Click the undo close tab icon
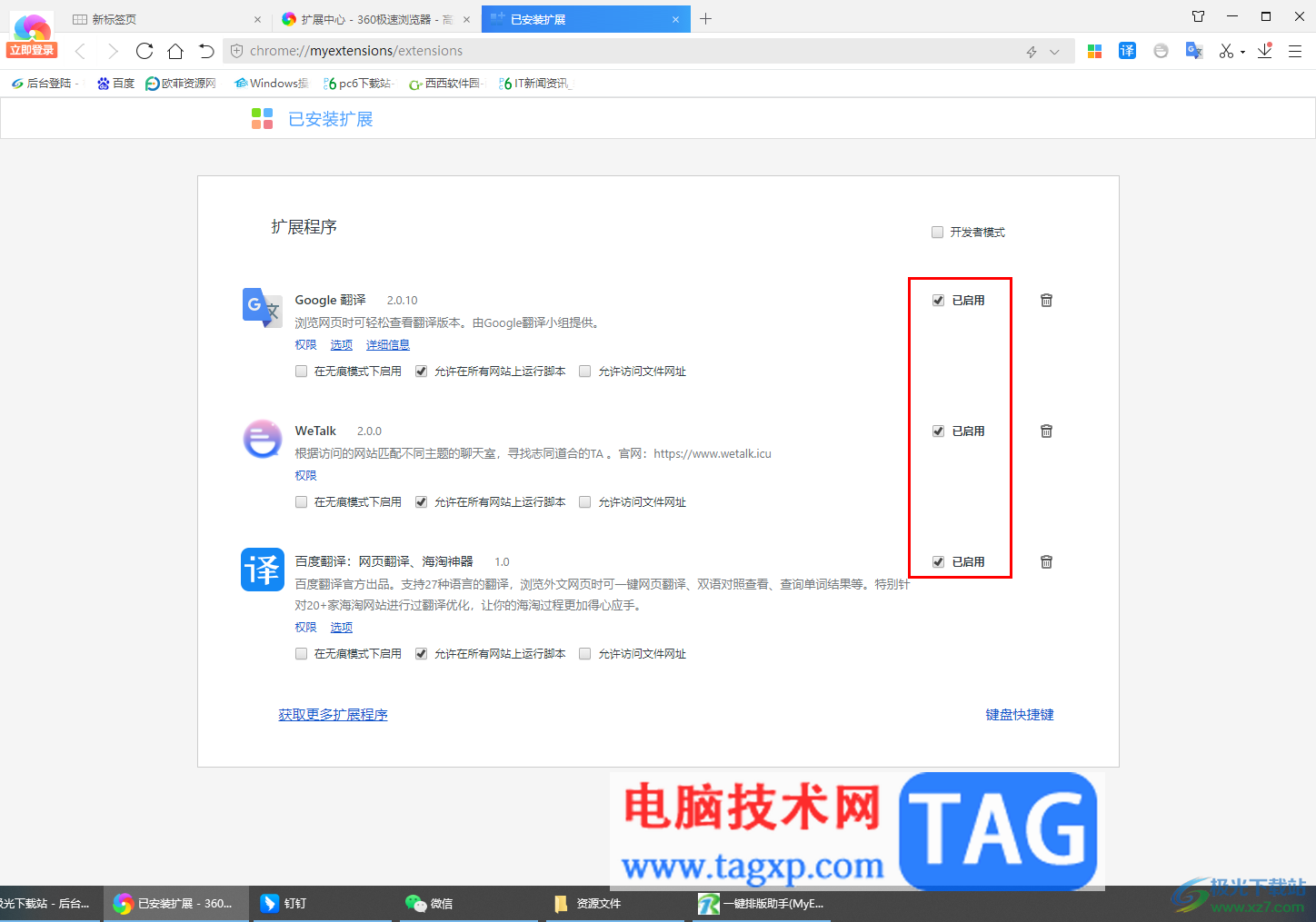The image size is (1316, 922). pyautogui.click(x=206, y=51)
